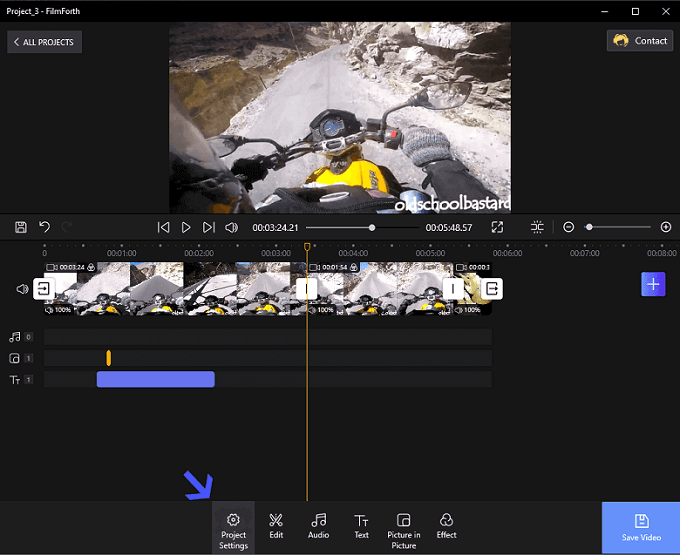The height and width of the screenshot is (555, 680).
Task: Open the Audio panel
Action: pyautogui.click(x=319, y=526)
